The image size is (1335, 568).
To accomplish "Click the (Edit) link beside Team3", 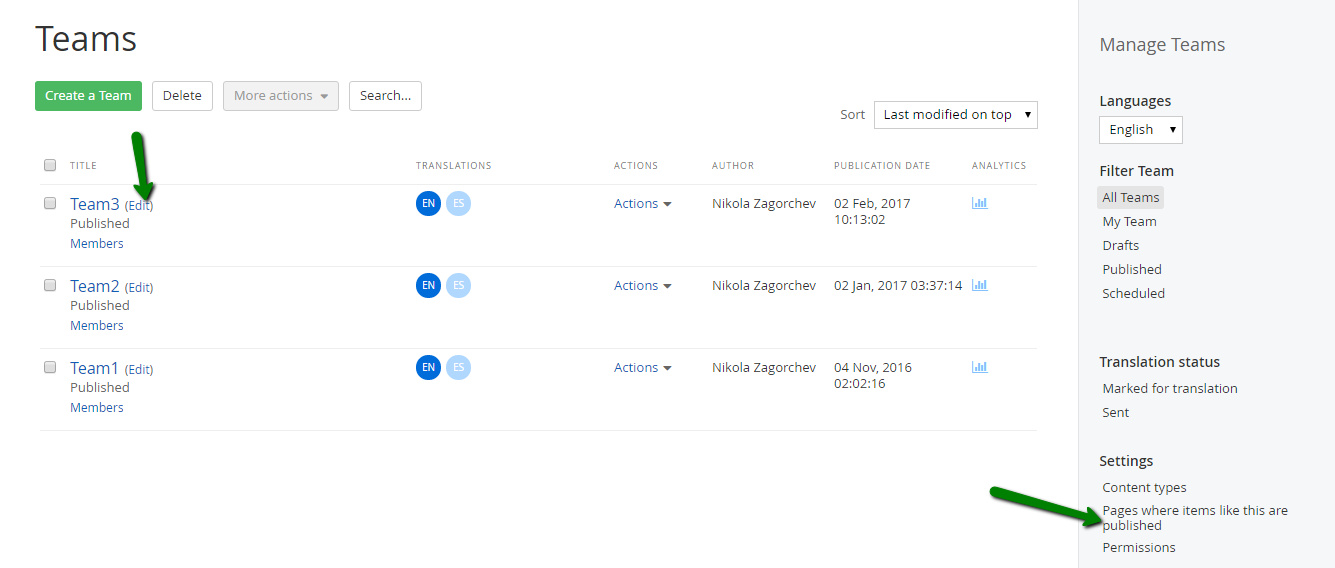I will pyautogui.click(x=139, y=205).
